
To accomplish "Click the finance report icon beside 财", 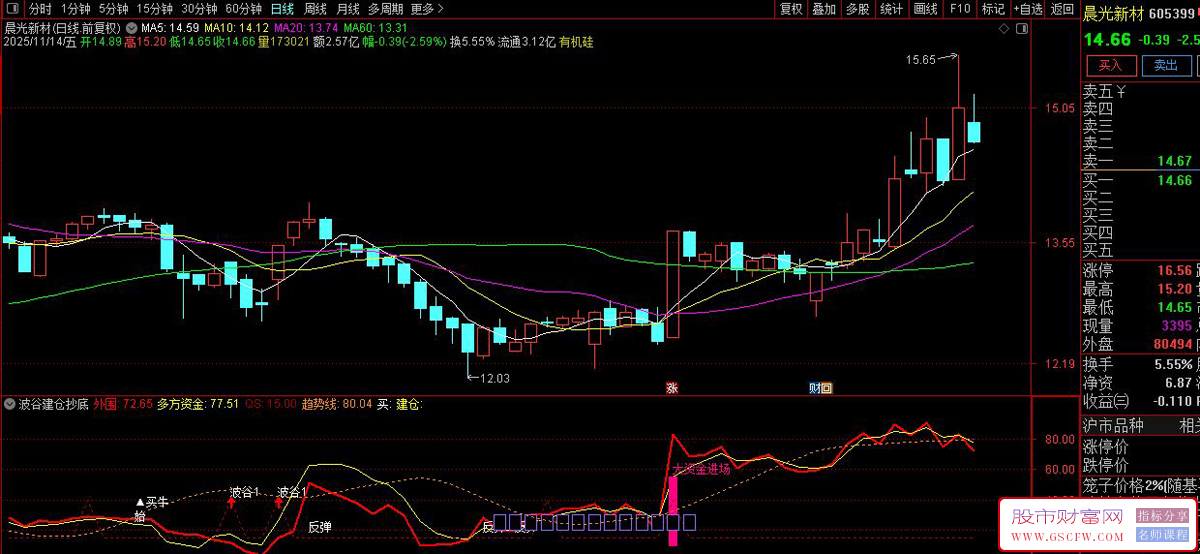I will (x=826, y=388).
